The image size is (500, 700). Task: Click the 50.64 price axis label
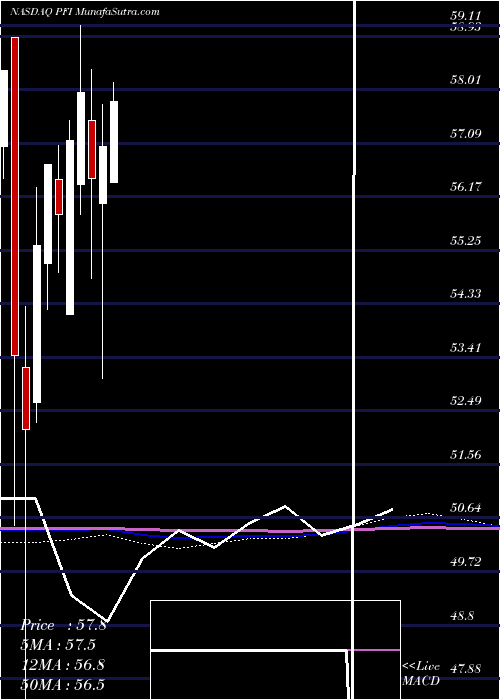coord(465,508)
